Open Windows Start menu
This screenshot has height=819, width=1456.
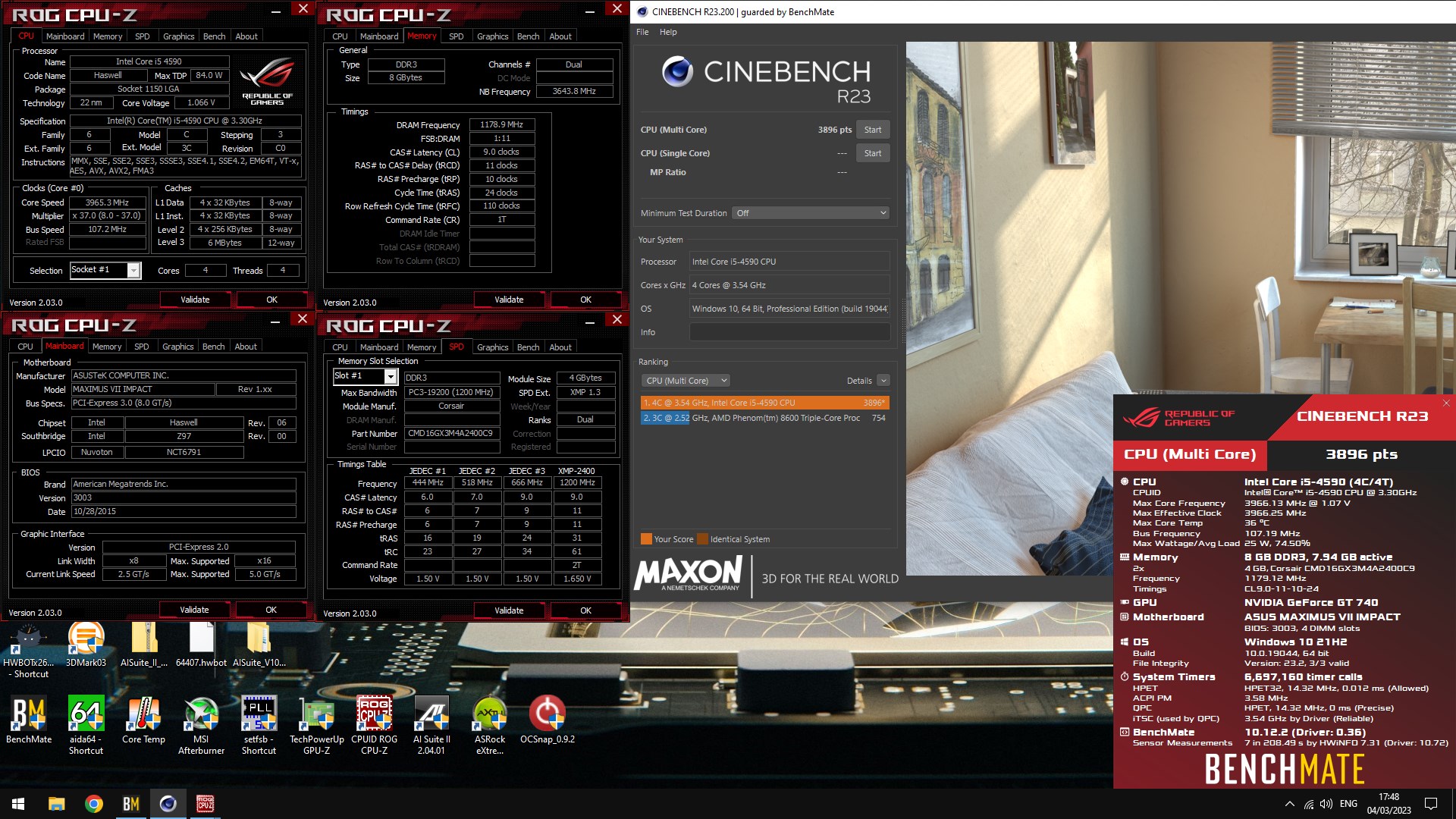coord(18,804)
